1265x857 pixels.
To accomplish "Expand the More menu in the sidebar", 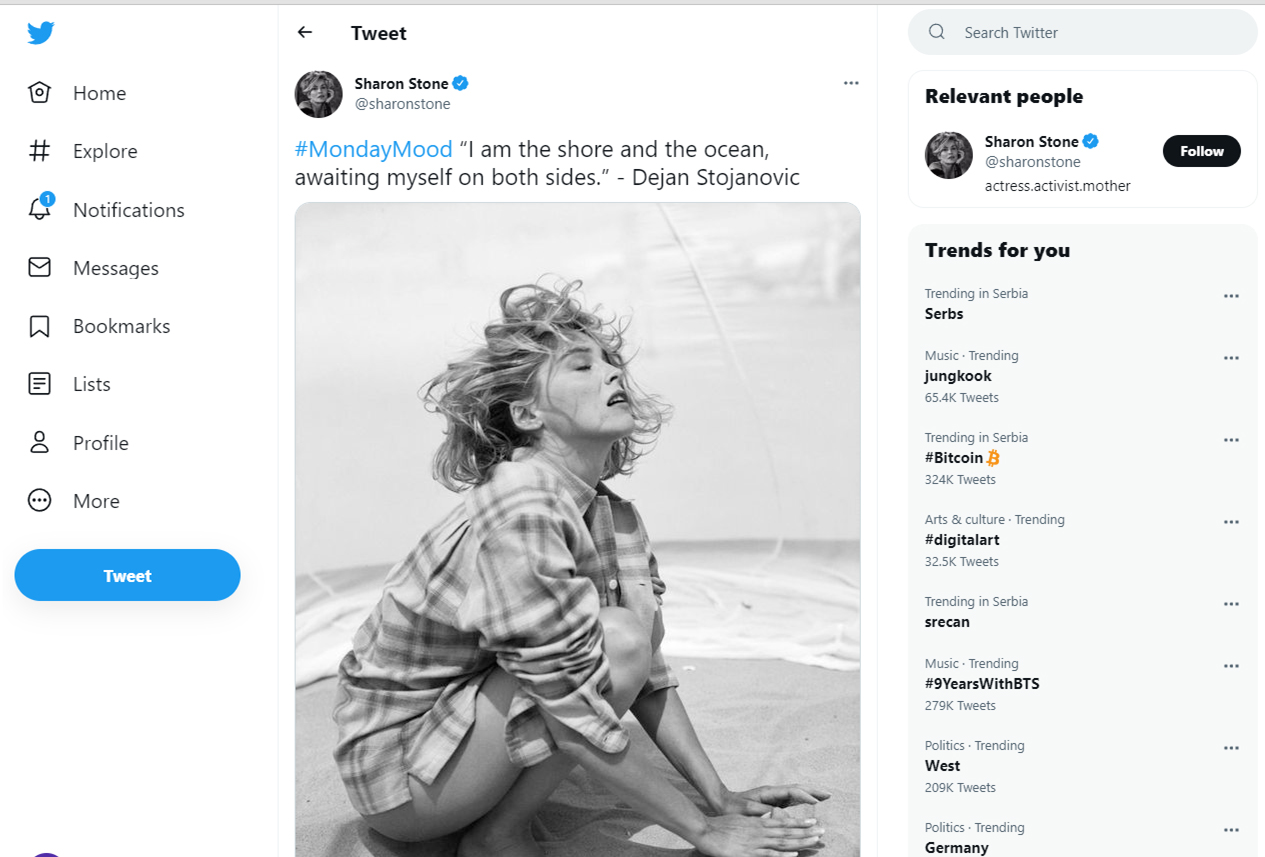I will pyautogui.click(x=39, y=501).
